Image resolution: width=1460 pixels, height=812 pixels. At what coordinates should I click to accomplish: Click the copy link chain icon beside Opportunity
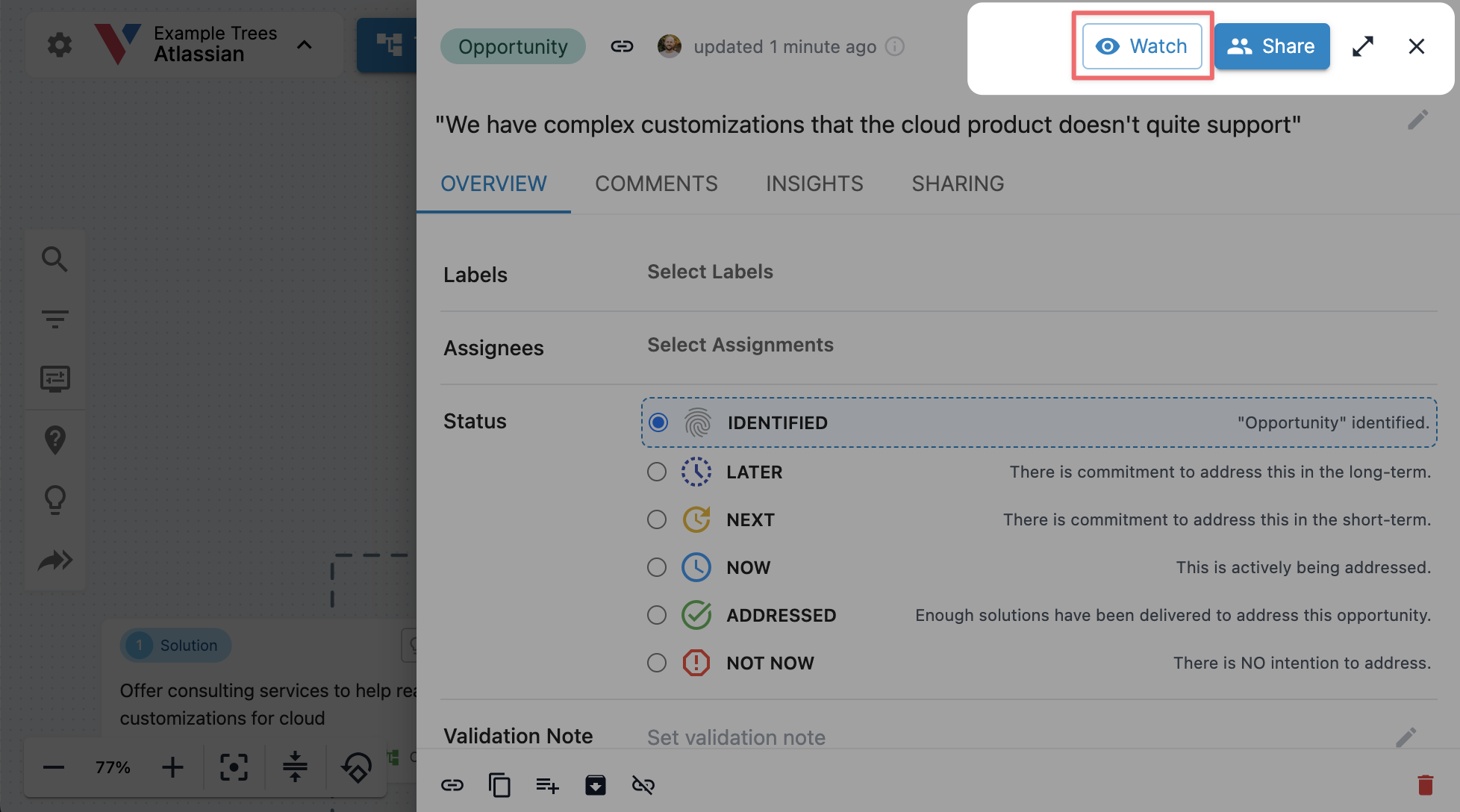coord(622,46)
